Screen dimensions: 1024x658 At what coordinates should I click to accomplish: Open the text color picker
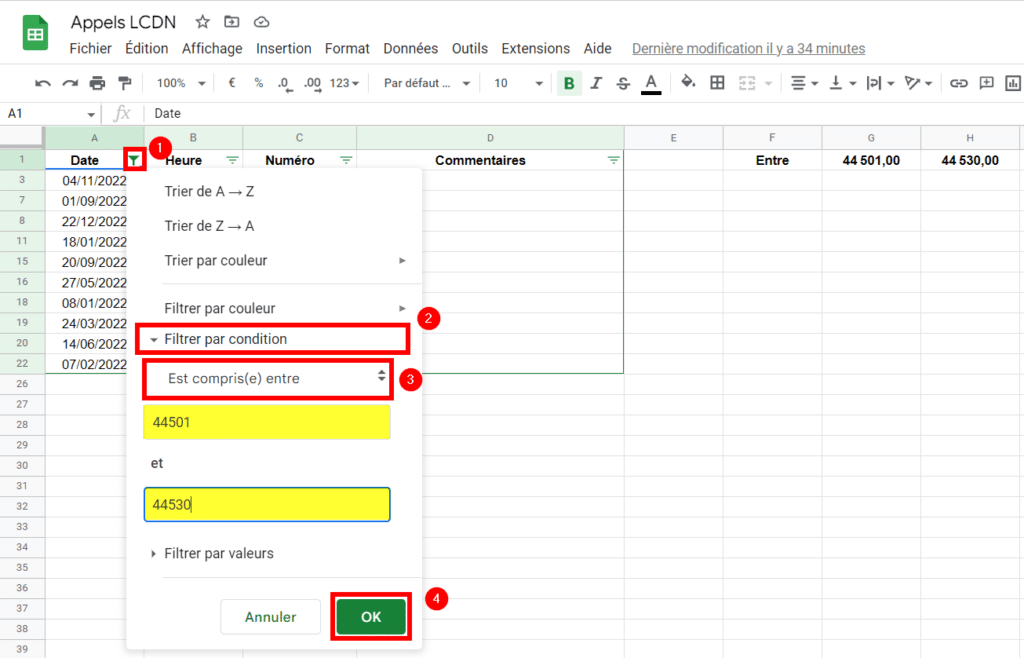pos(650,84)
